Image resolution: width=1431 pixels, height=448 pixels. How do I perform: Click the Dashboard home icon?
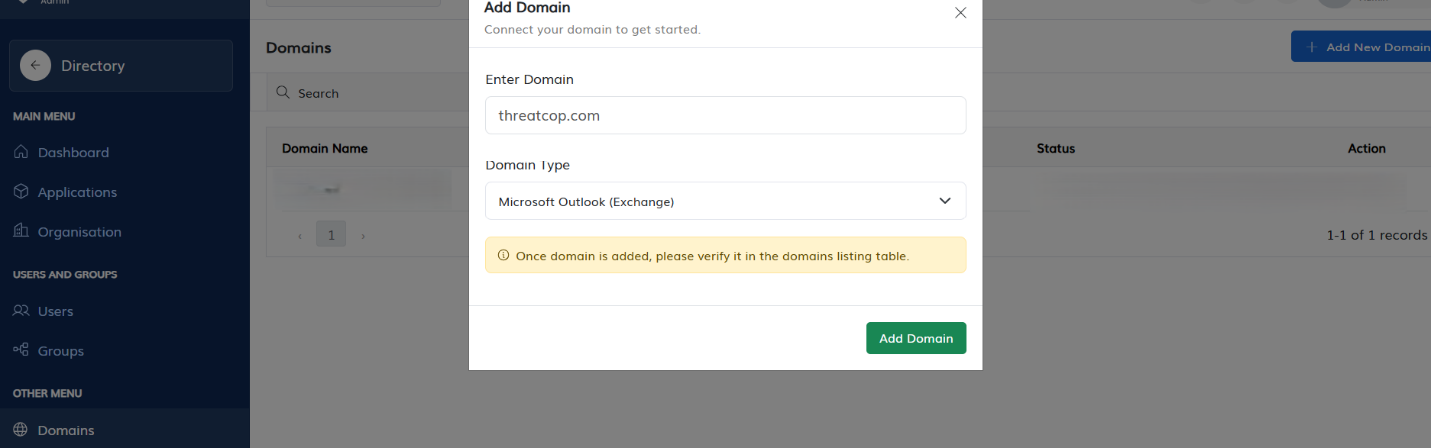21,152
